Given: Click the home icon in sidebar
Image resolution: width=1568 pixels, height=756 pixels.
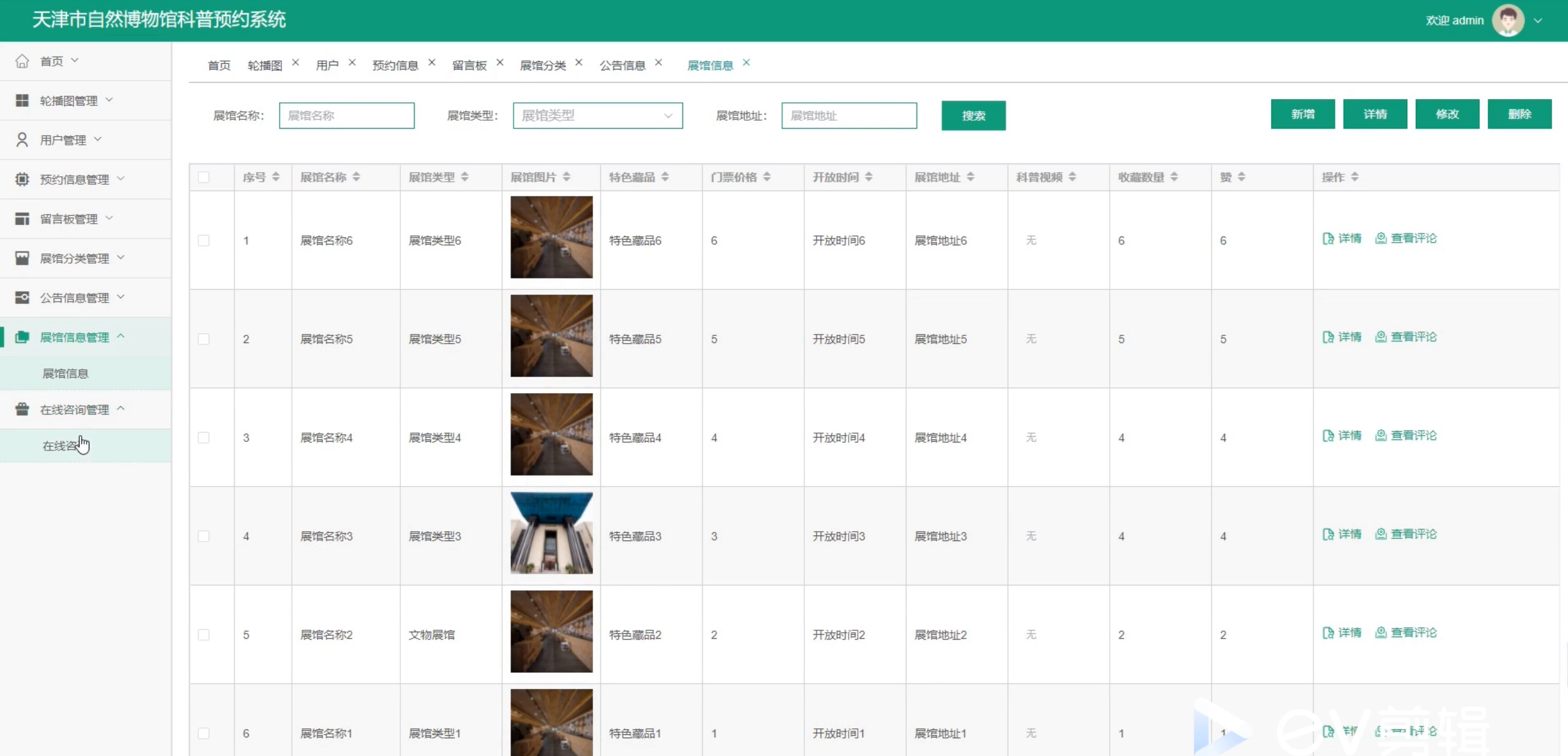Looking at the screenshot, I should tap(22, 61).
